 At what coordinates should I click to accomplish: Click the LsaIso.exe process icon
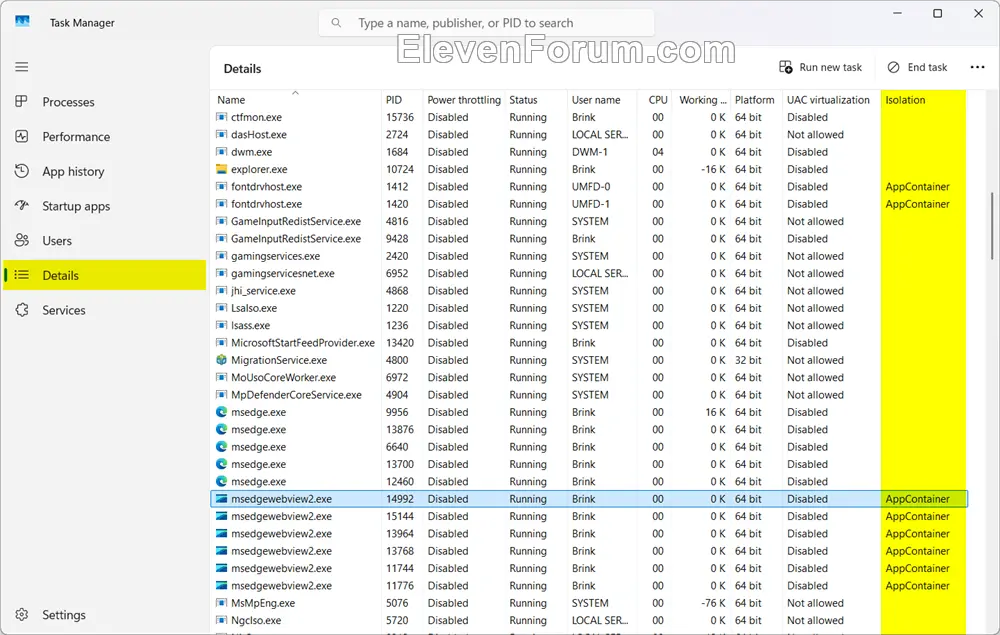[x=221, y=307]
